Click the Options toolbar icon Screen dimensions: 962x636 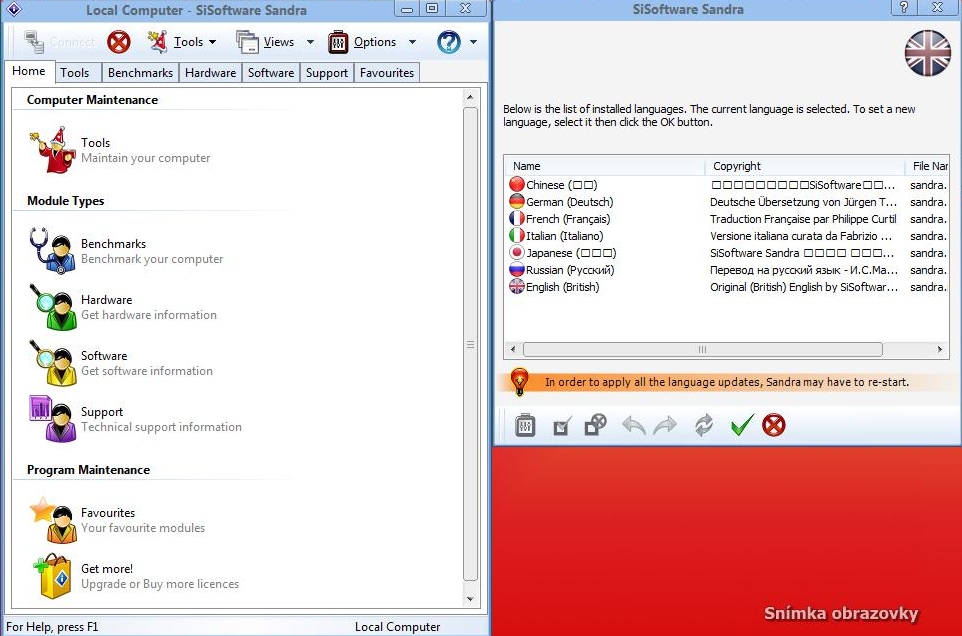point(338,42)
